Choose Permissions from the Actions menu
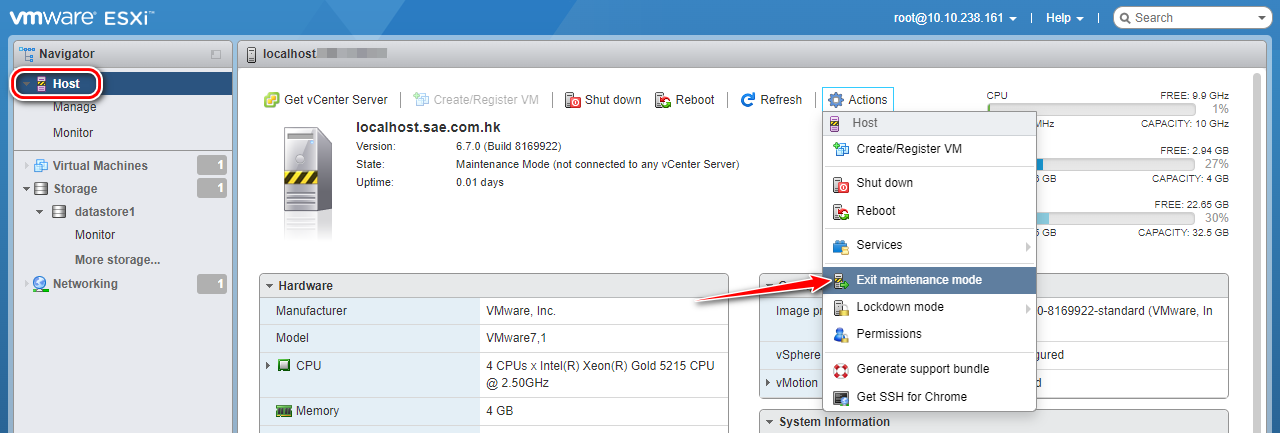1280x433 pixels. [888, 334]
